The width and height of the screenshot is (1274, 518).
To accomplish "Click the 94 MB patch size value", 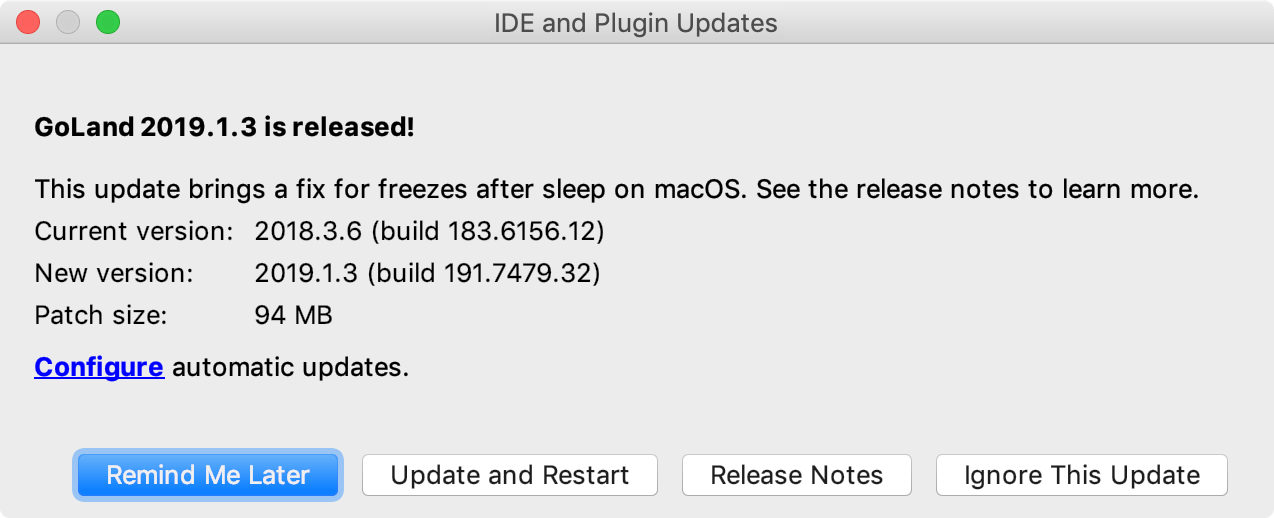I will pos(293,315).
